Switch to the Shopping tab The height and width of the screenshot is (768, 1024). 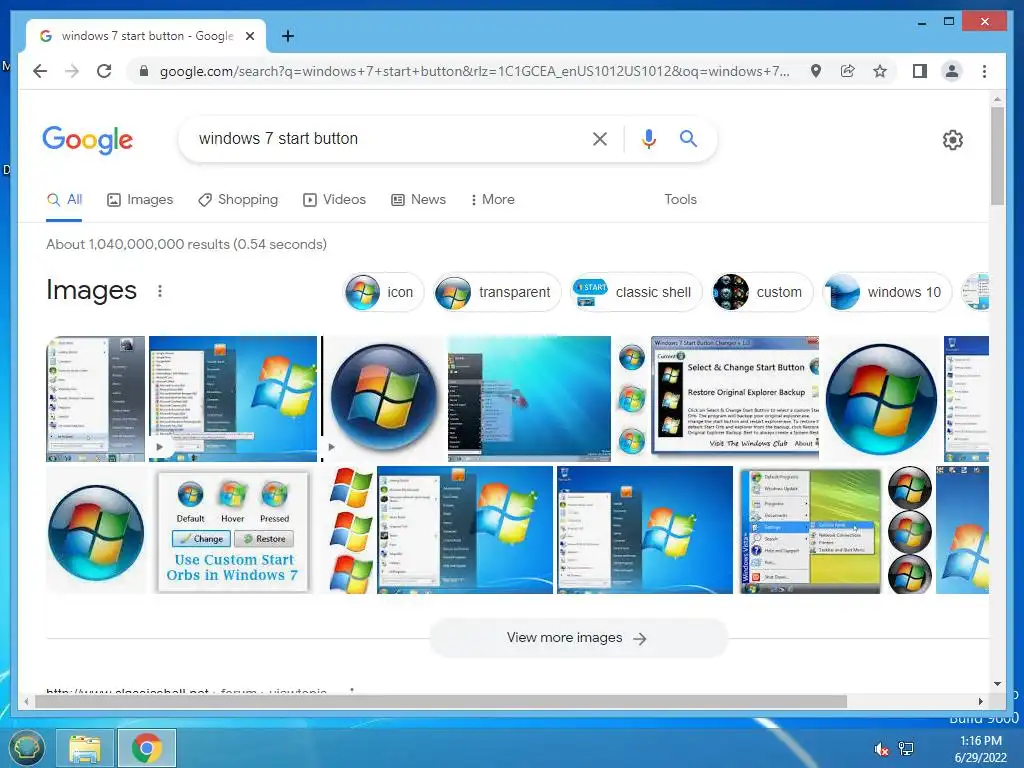click(238, 199)
